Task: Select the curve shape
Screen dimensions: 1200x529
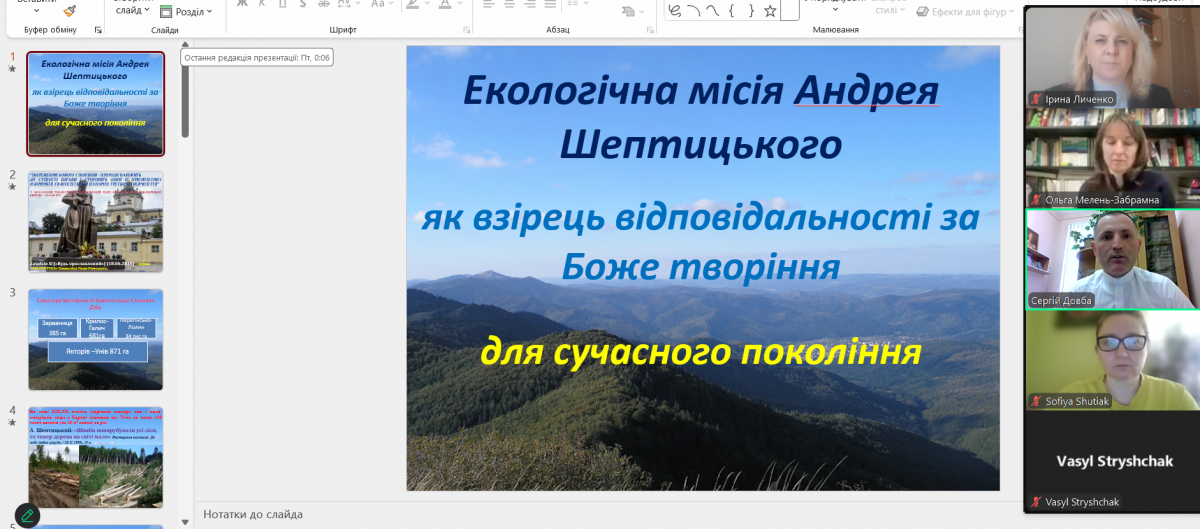Action: (713, 10)
